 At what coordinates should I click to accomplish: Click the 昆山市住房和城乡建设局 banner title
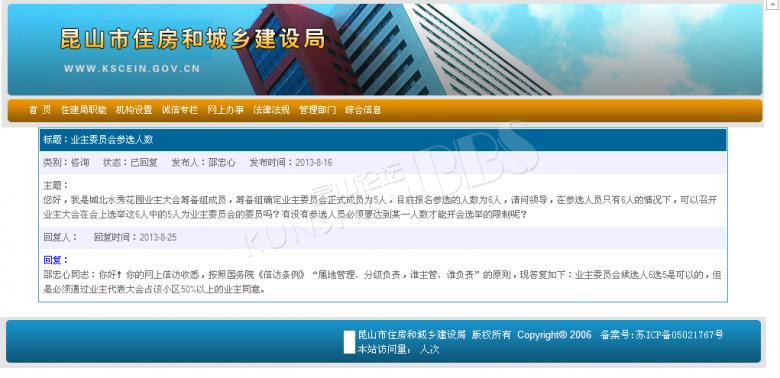tap(193, 39)
